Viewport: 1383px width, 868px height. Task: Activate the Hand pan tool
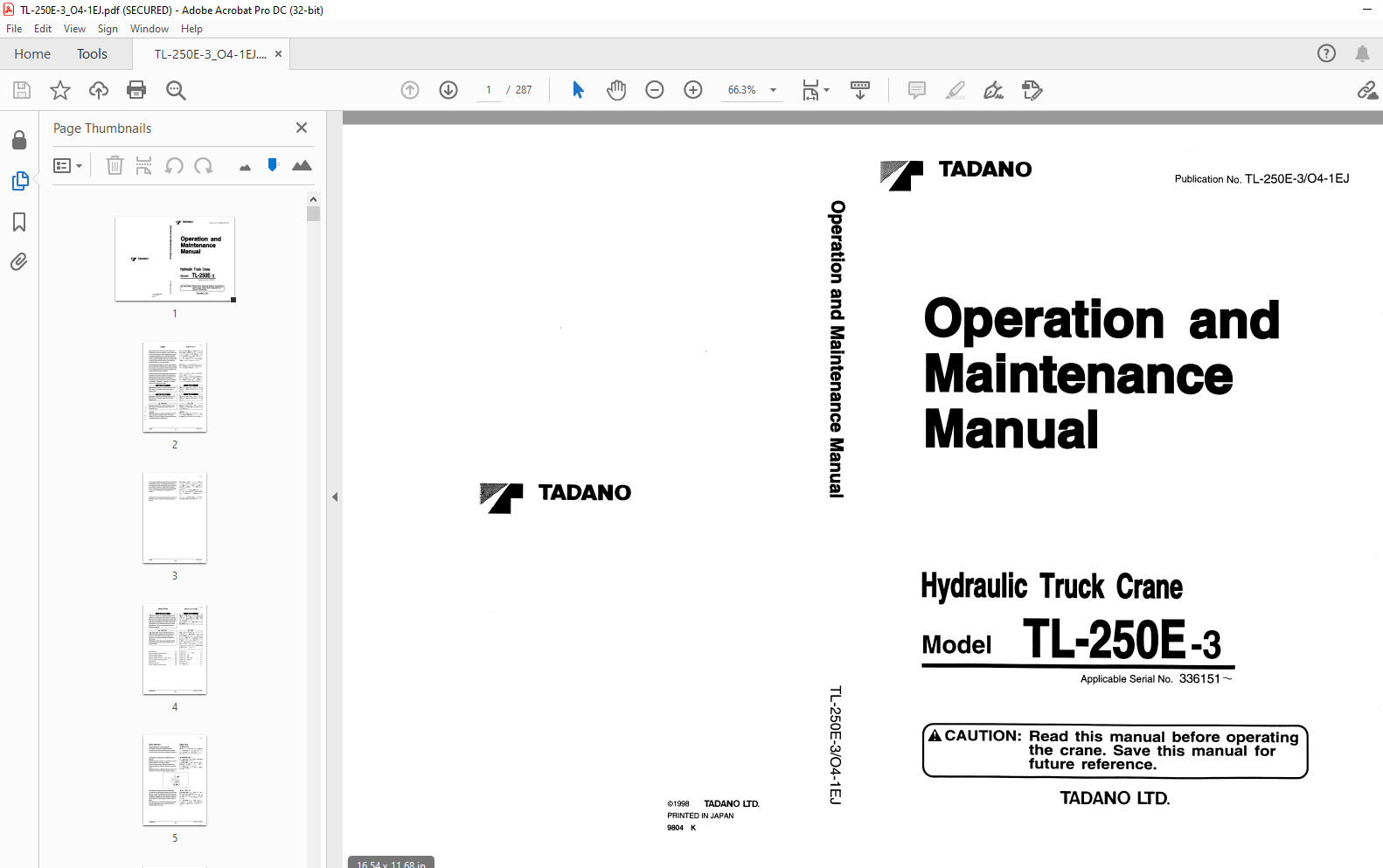click(616, 90)
